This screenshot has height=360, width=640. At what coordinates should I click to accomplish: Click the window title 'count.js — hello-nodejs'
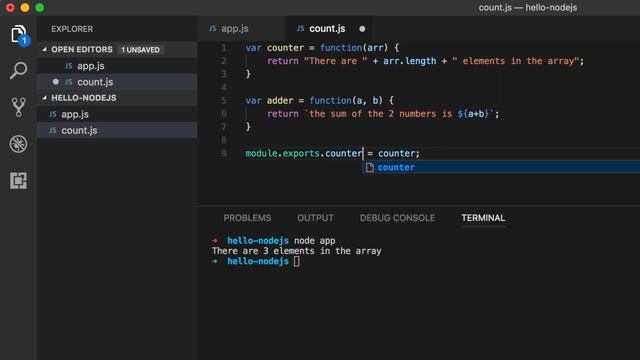coord(528,7)
